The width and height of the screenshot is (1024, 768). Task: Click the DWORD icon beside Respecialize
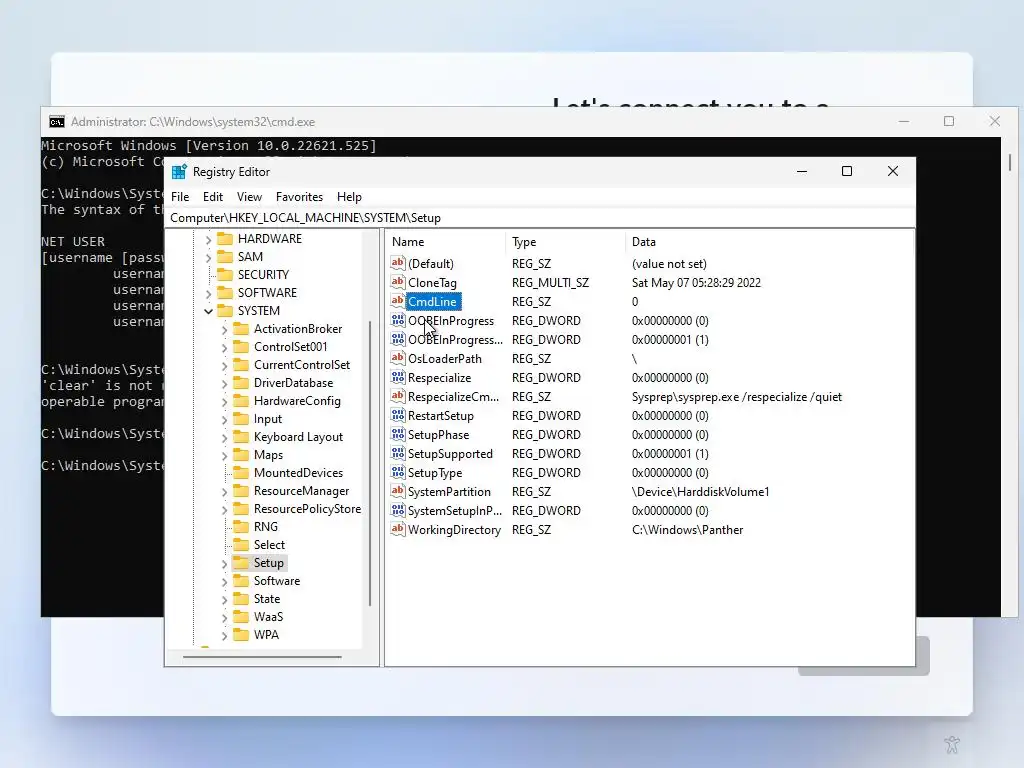398,377
